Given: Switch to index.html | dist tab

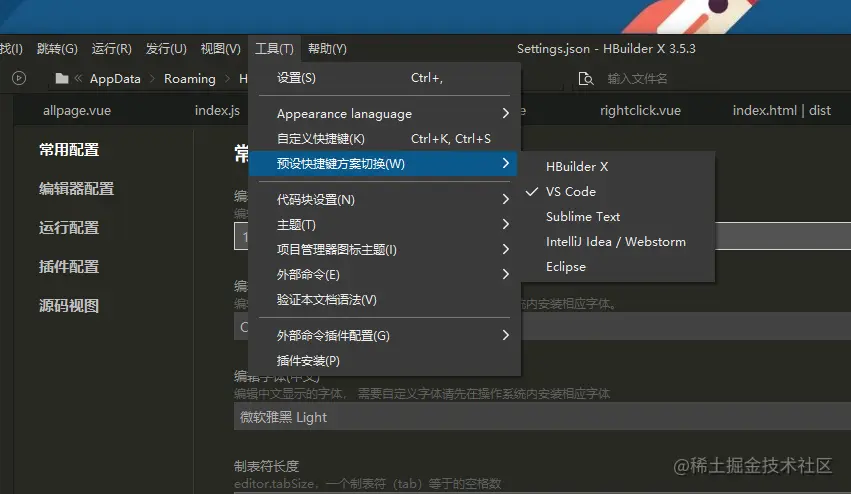Looking at the screenshot, I should point(782,110).
